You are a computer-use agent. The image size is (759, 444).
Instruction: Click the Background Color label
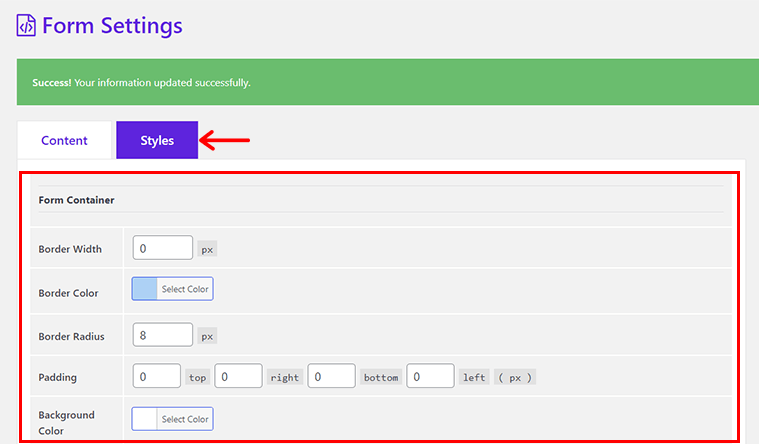click(66, 423)
